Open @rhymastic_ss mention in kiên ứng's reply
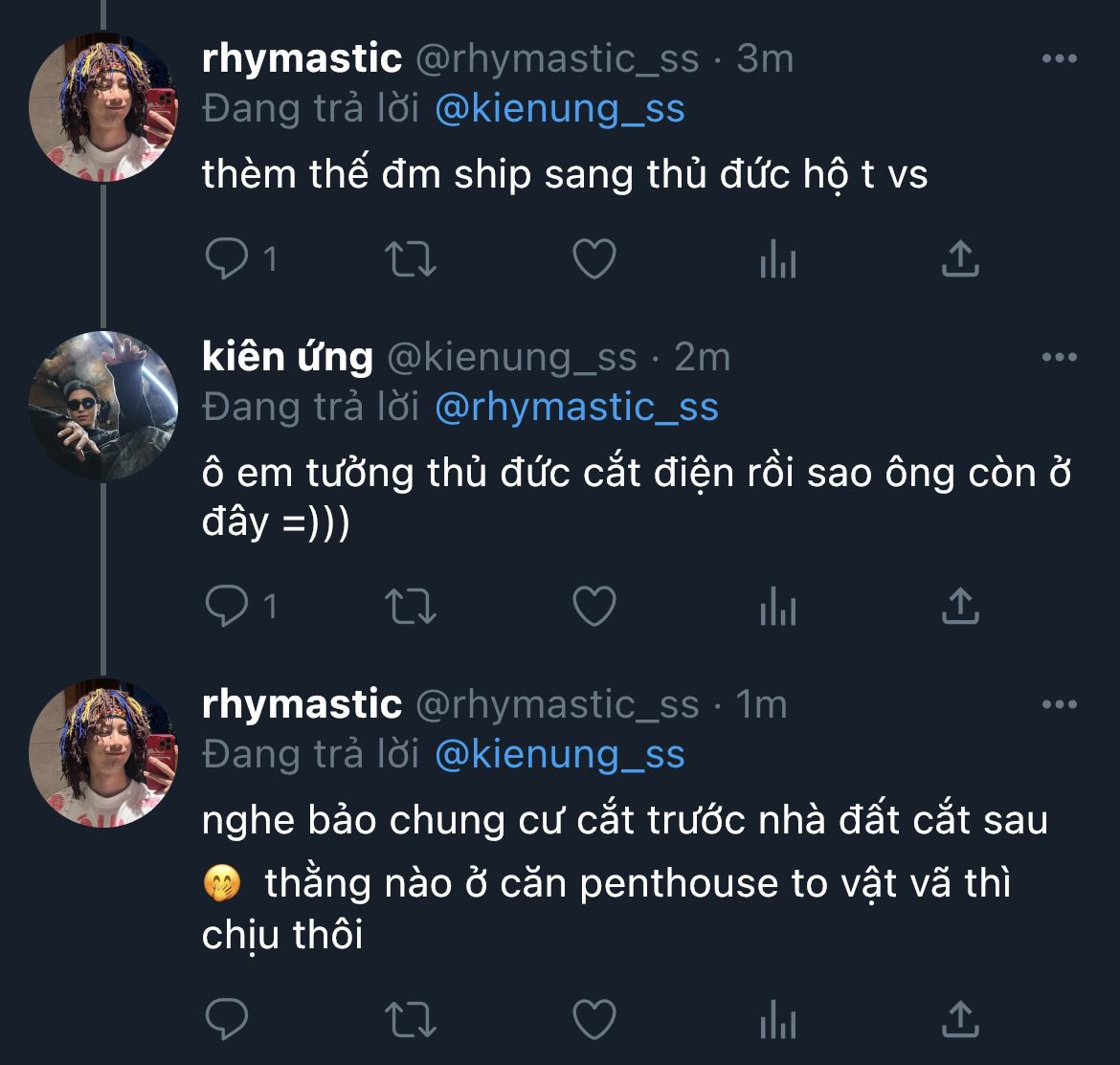The width and height of the screenshot is (1120, 1065). (x=576, y=408)
